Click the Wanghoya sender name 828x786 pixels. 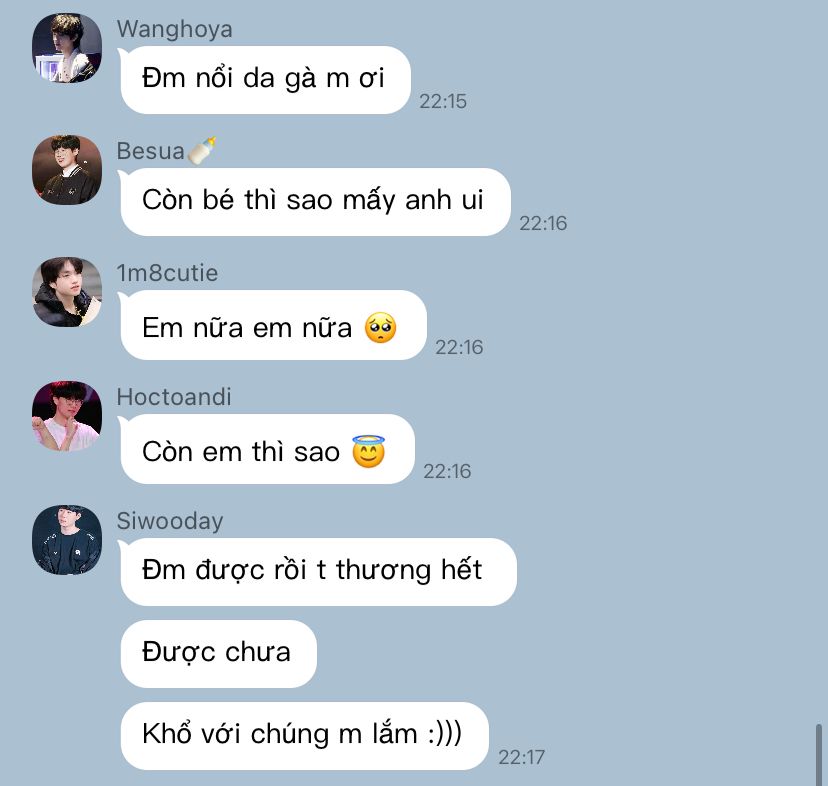point(175,30)
